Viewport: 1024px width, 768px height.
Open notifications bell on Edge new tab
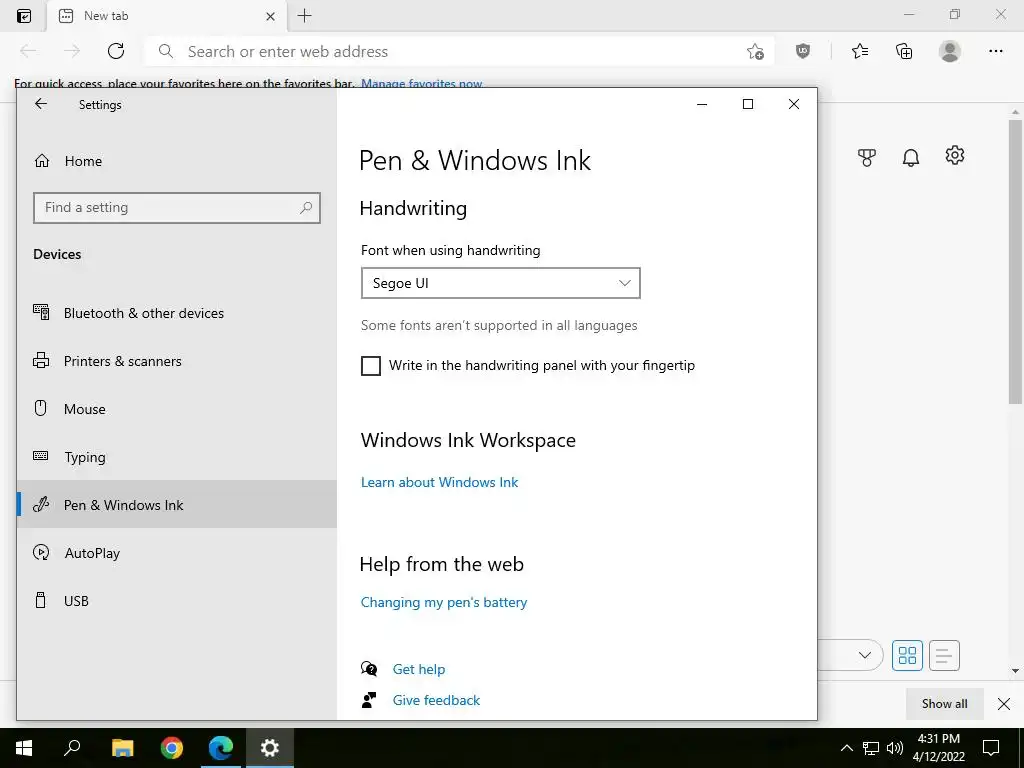[x=910, y=157]
